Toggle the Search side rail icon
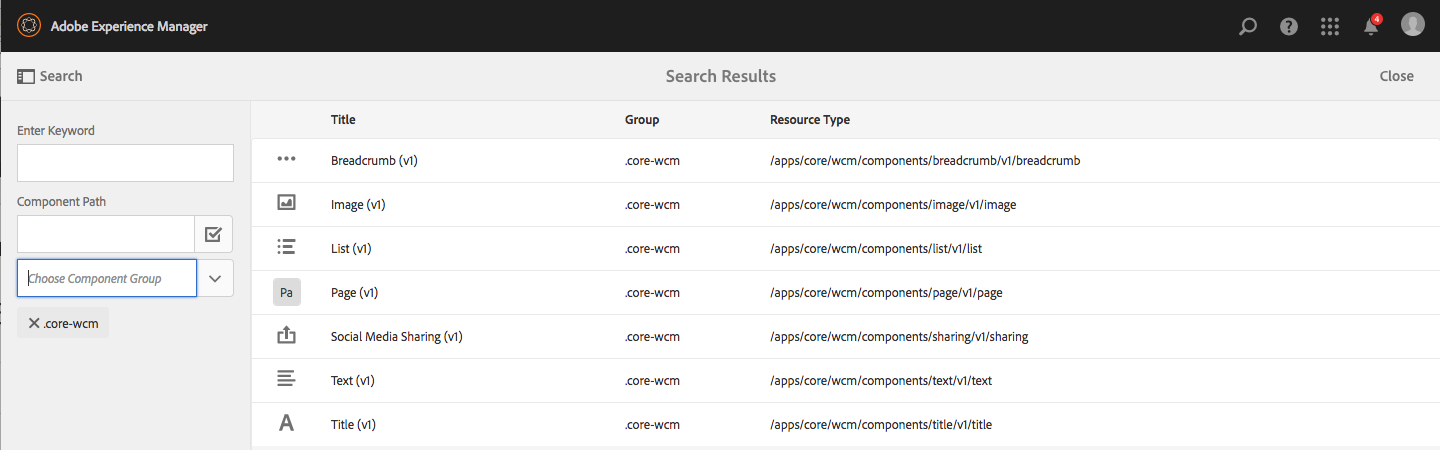 (x=26, y=76)
